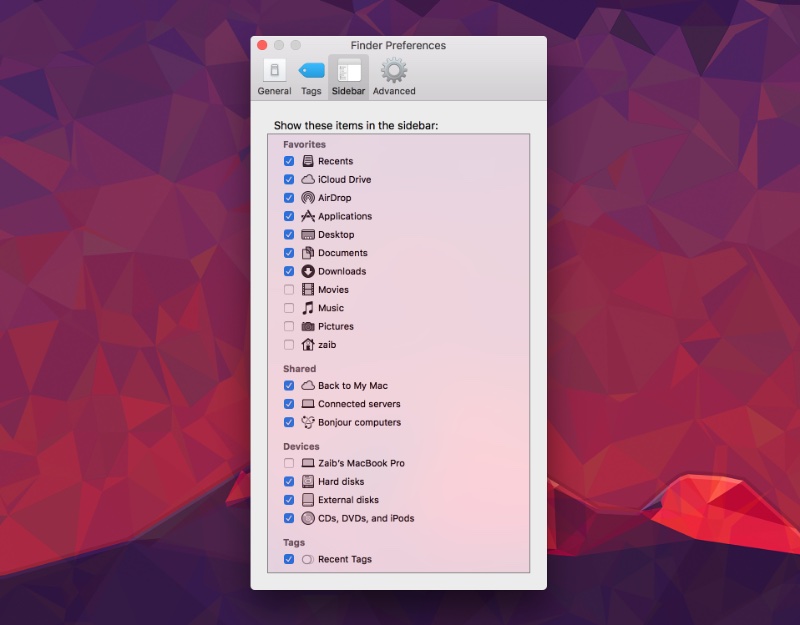Click the Recents clock icon

pyautogui.click(x=306, y=161)
